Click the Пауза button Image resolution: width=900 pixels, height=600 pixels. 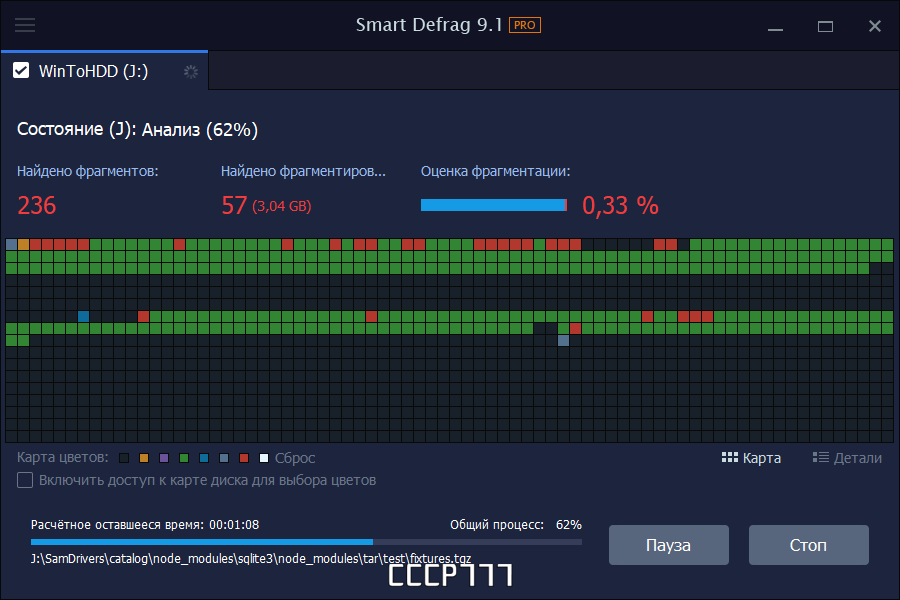(669, 545)
